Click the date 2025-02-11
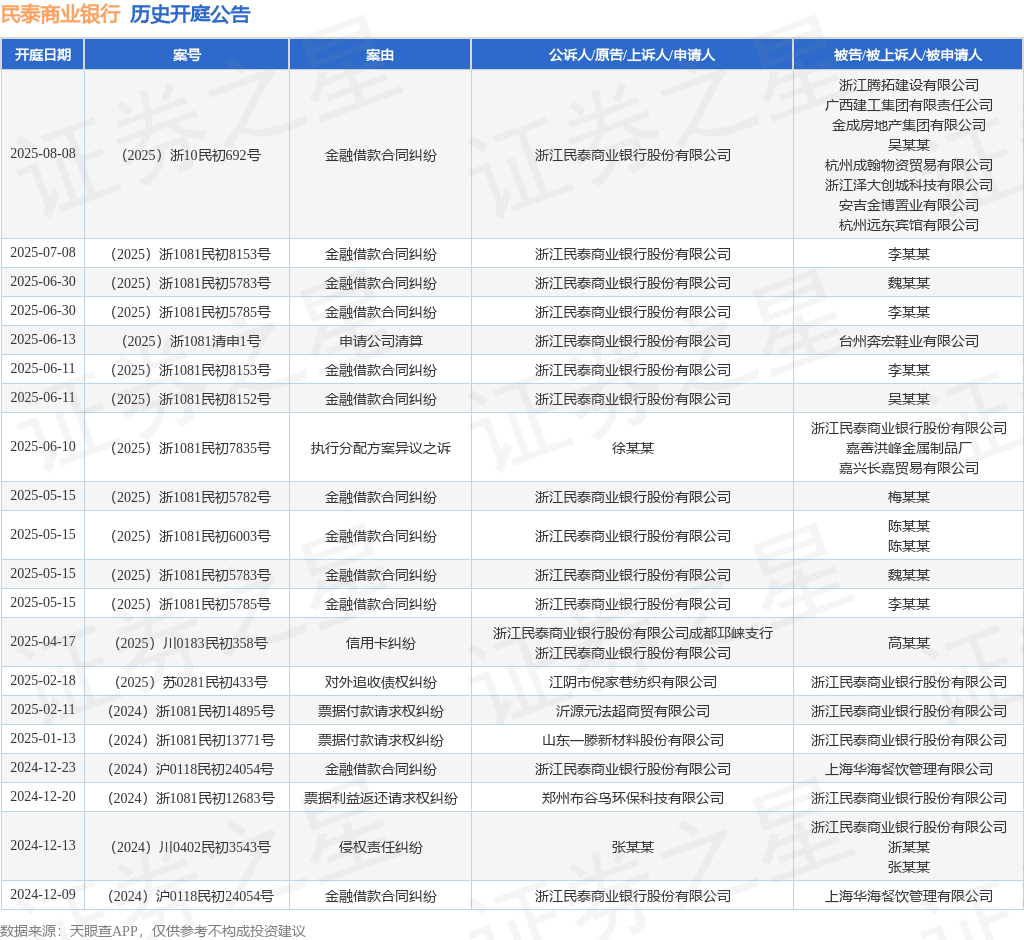This screenshot has width=1024, height=940. [x=43, y=710]
